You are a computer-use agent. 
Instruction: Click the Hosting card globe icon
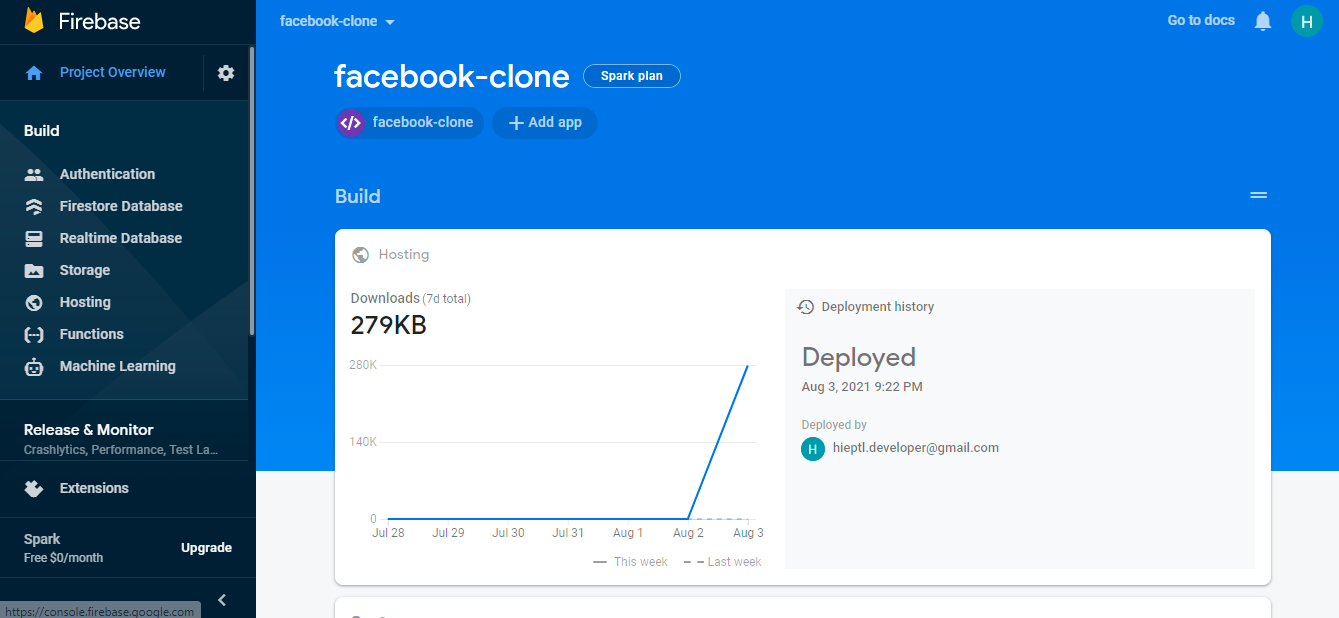coord(360,255)
